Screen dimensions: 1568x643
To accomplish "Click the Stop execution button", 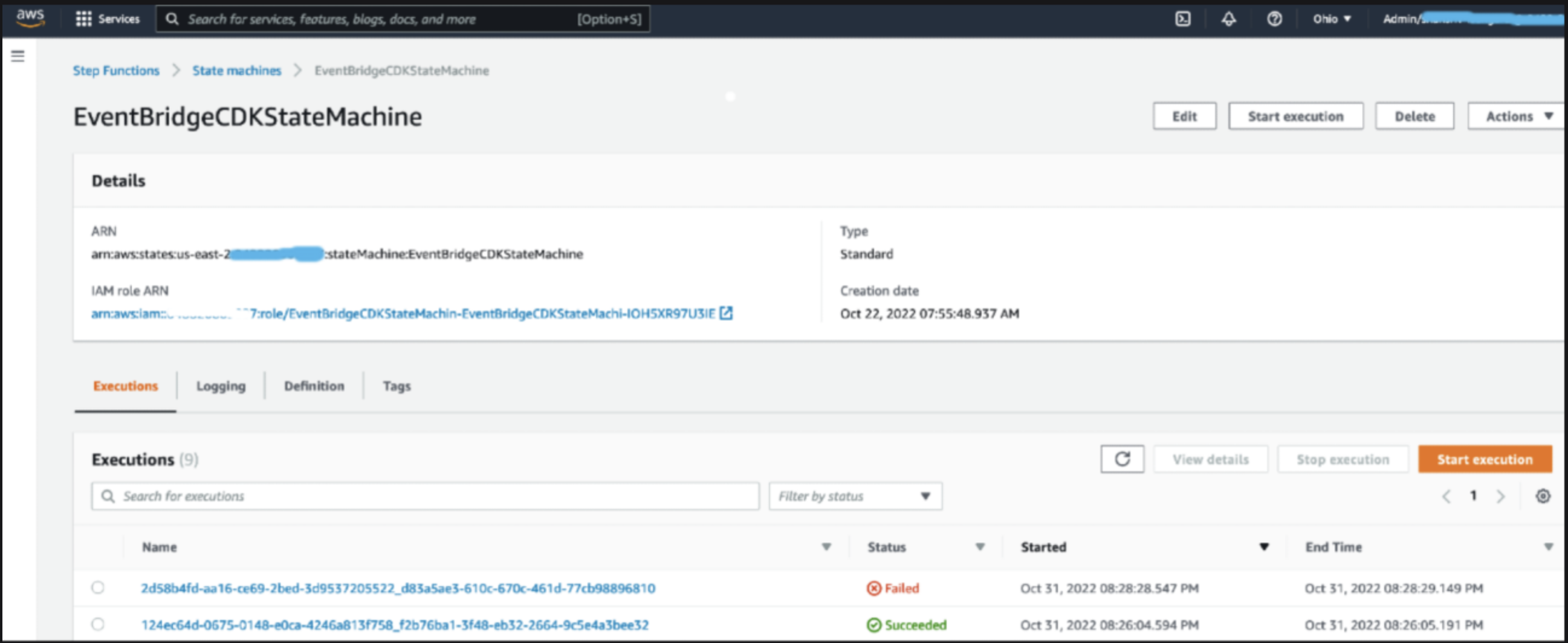I will 1343,459.
